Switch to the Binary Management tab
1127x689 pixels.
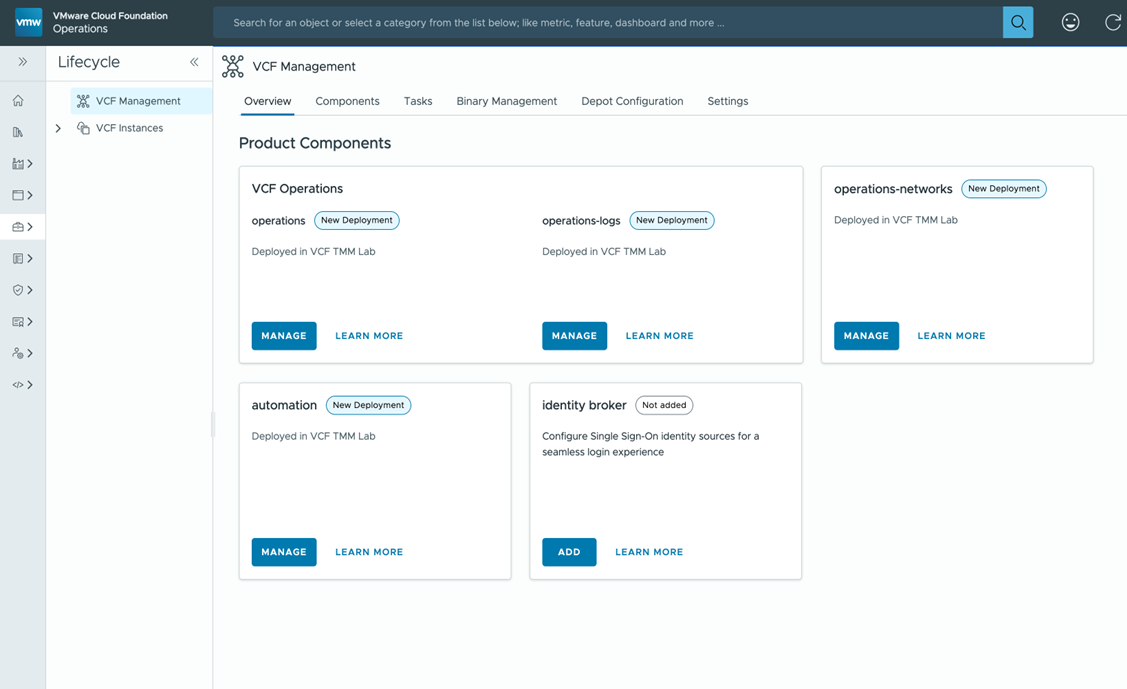[x=507, y=101]
